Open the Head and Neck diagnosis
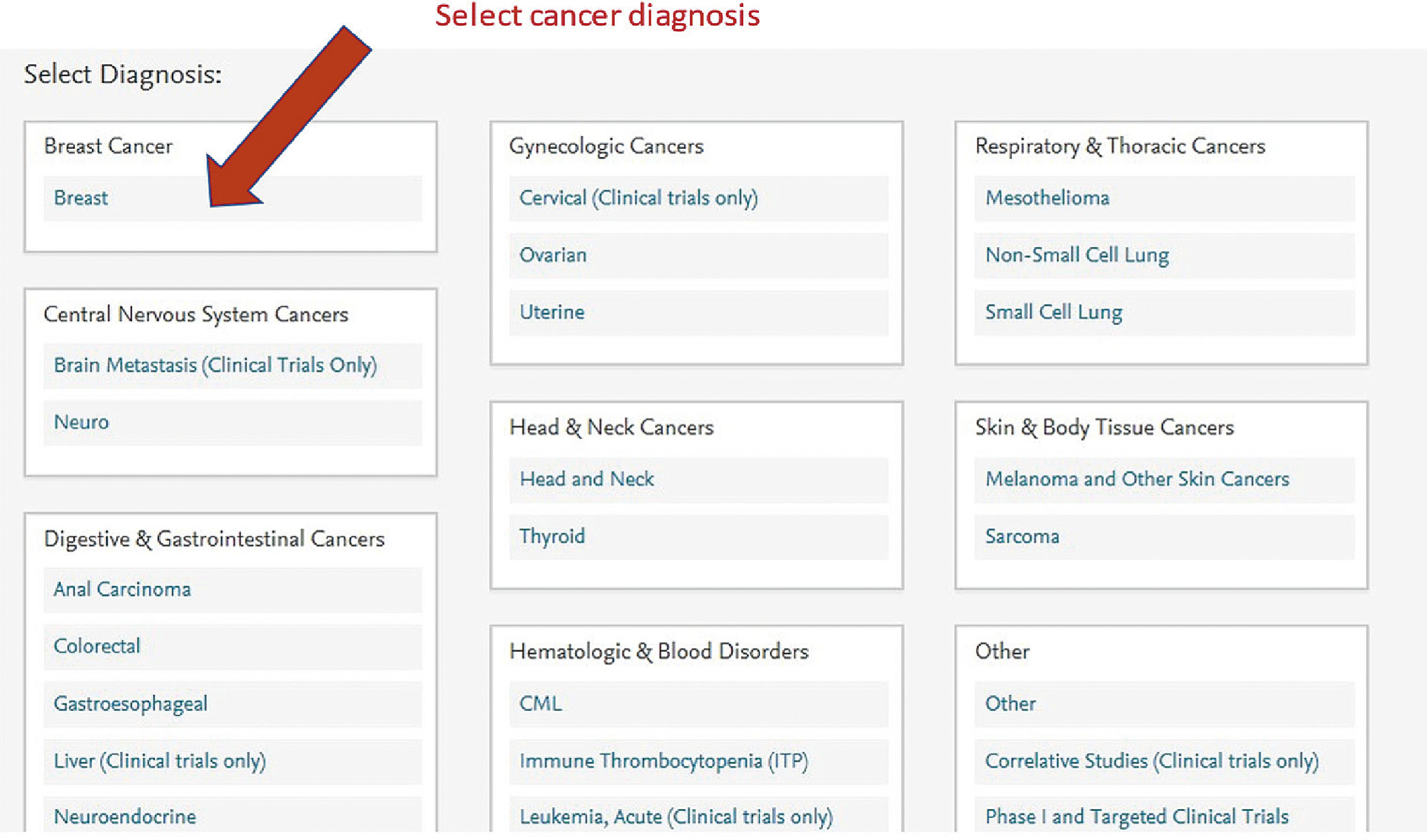The image size is (1427, 840). point(586,479)
